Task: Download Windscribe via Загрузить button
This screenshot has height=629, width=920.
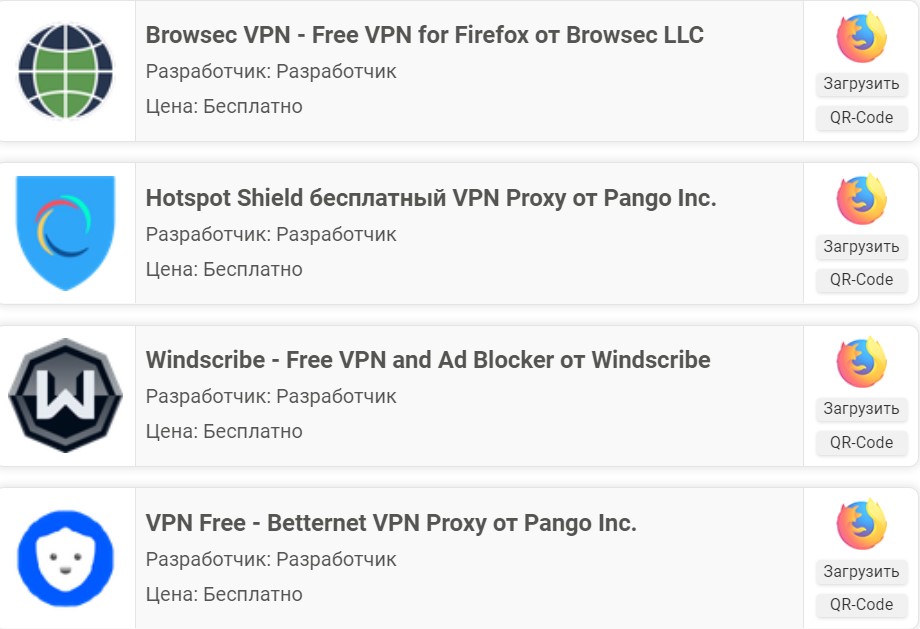Action: (x=861, y=409)
